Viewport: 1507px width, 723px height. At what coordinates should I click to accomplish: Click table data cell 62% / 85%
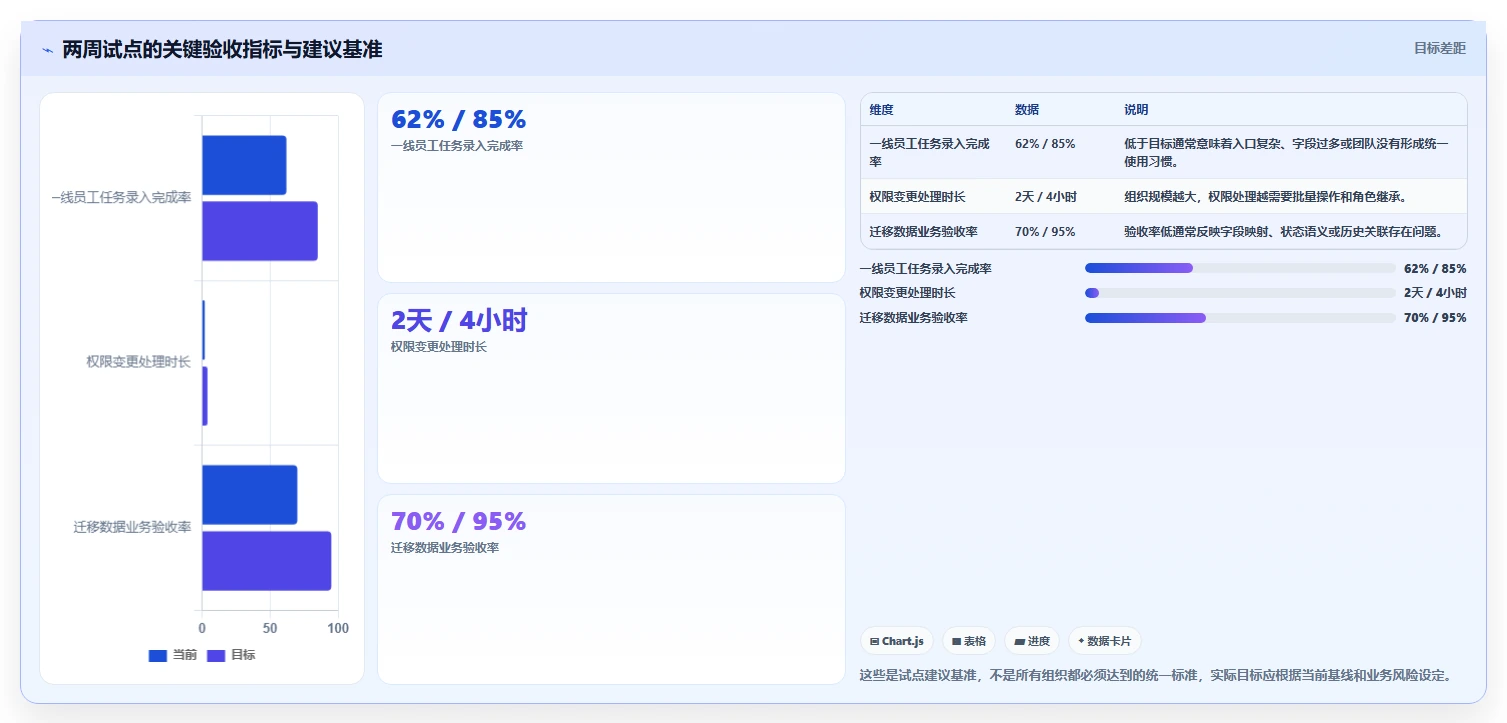[1045, 144]
